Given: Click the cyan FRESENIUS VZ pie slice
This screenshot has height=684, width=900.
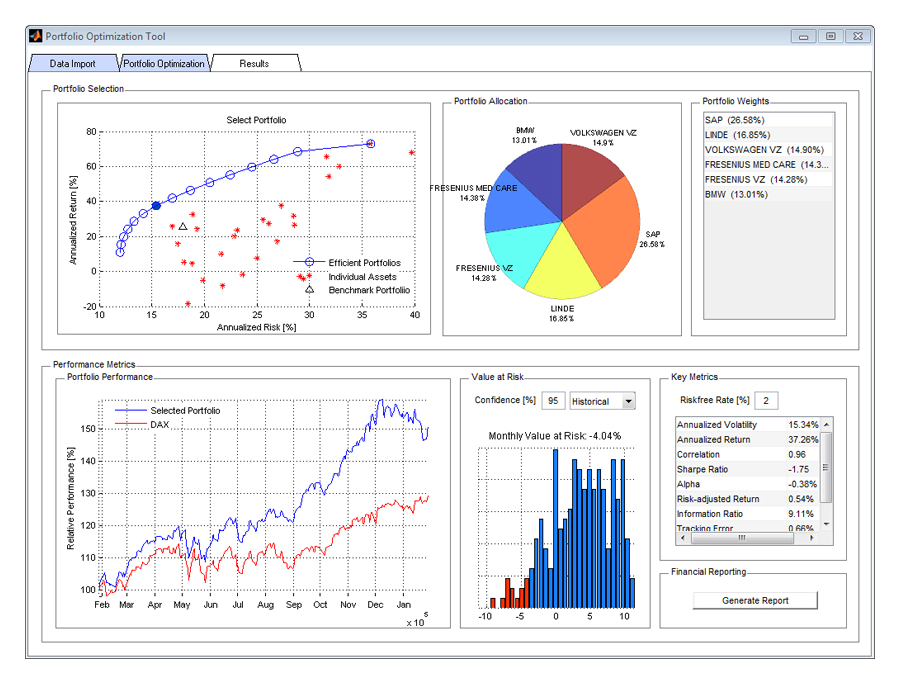Looking at the screenshot, I should tap(512, 253).
